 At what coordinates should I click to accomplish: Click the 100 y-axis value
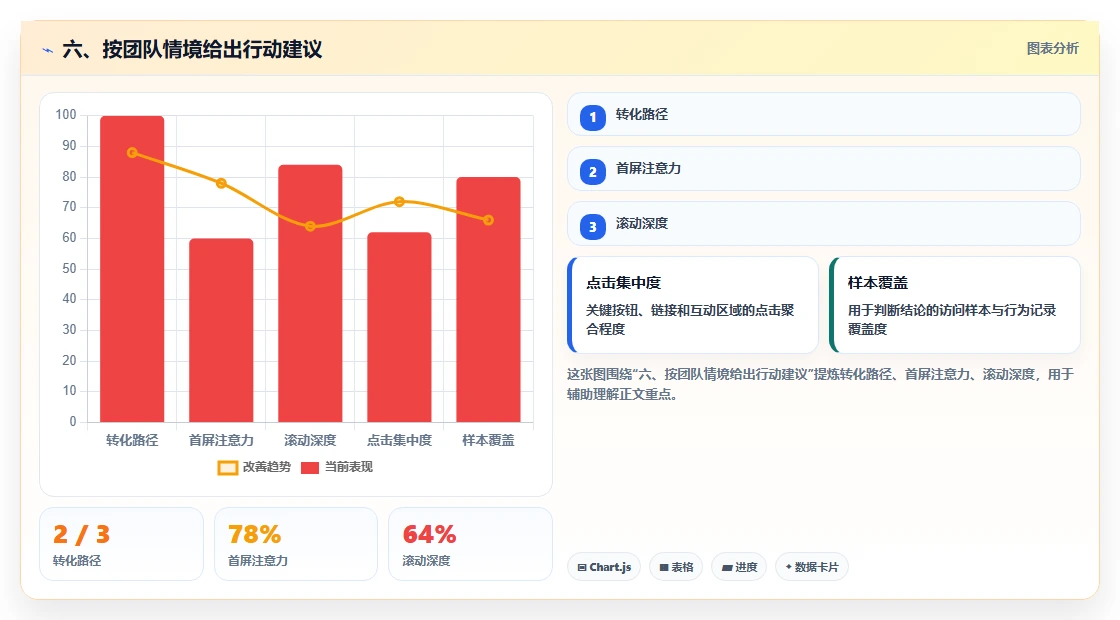tap(66, 115)
